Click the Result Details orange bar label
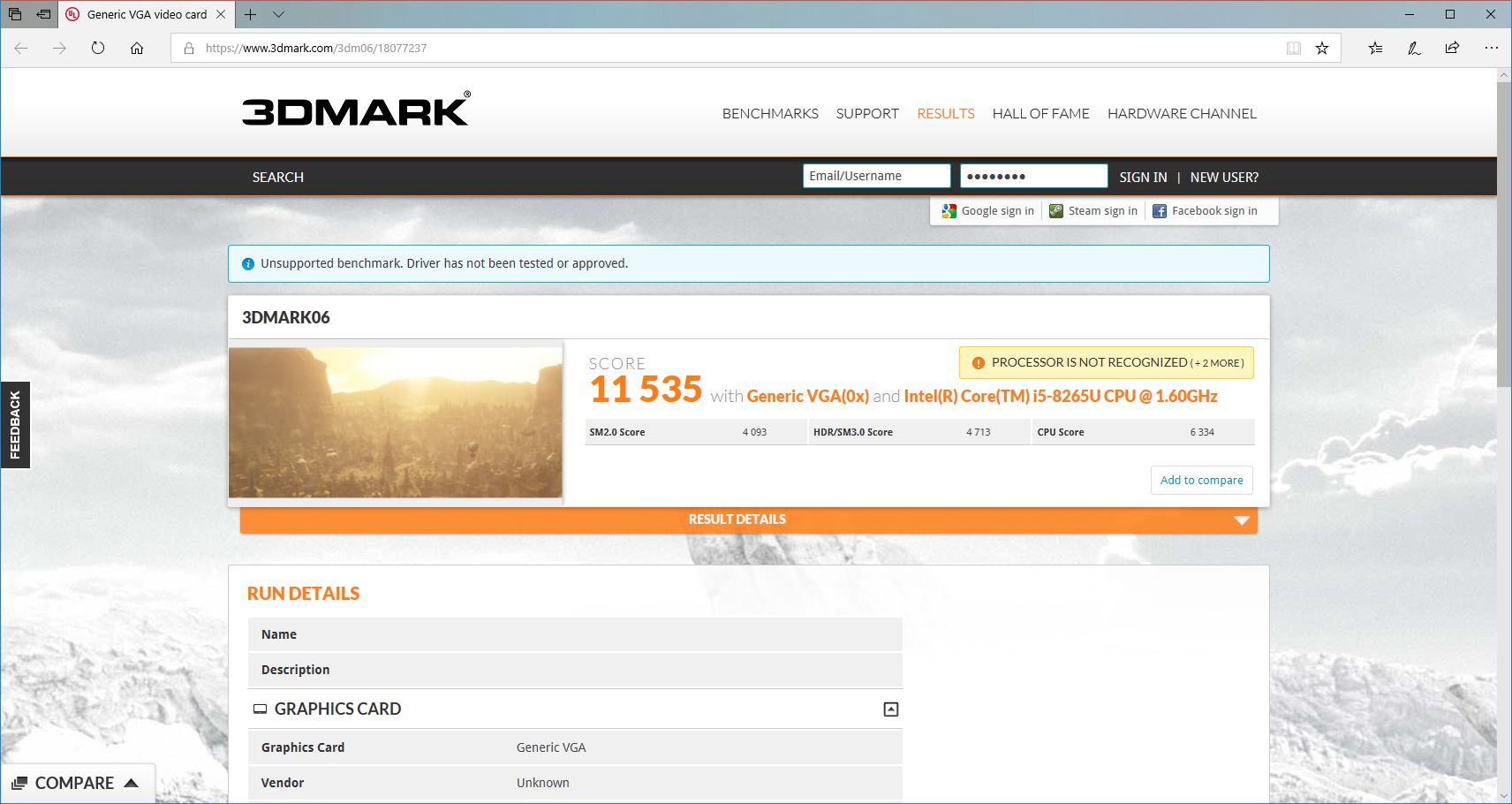The height and width of the screenshot is (804, 1512). (x=737, y=520)
